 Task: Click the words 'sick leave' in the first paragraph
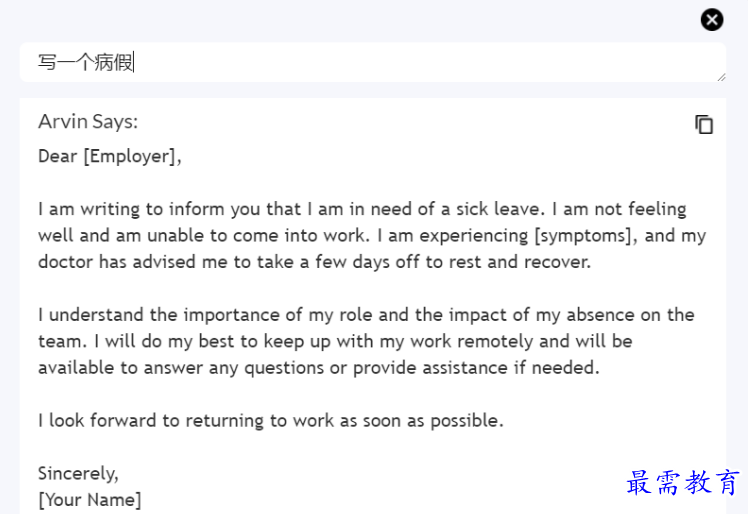[498, 209]
